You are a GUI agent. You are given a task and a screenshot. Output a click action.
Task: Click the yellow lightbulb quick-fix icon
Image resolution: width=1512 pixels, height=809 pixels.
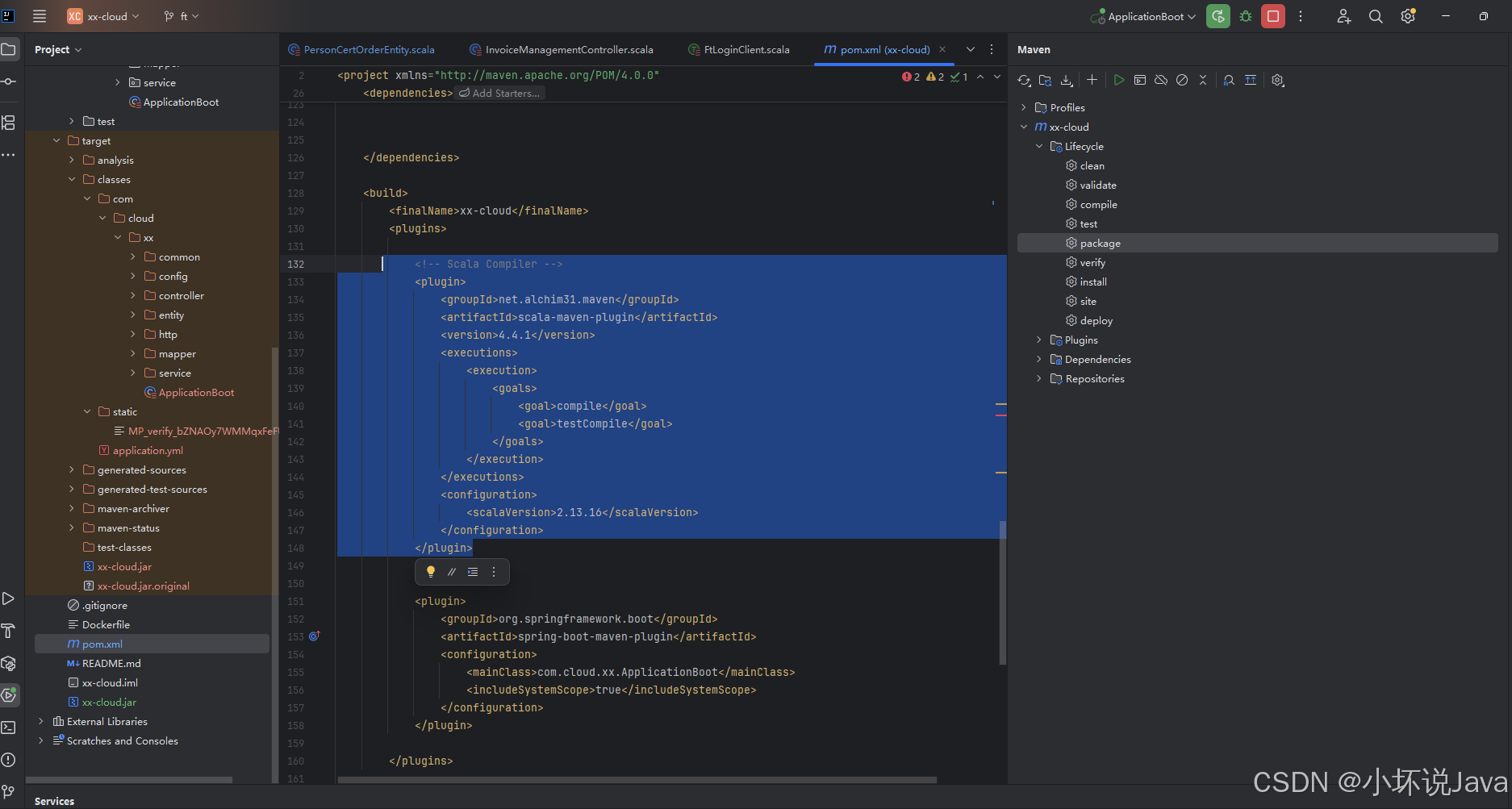tap(431, 572)
